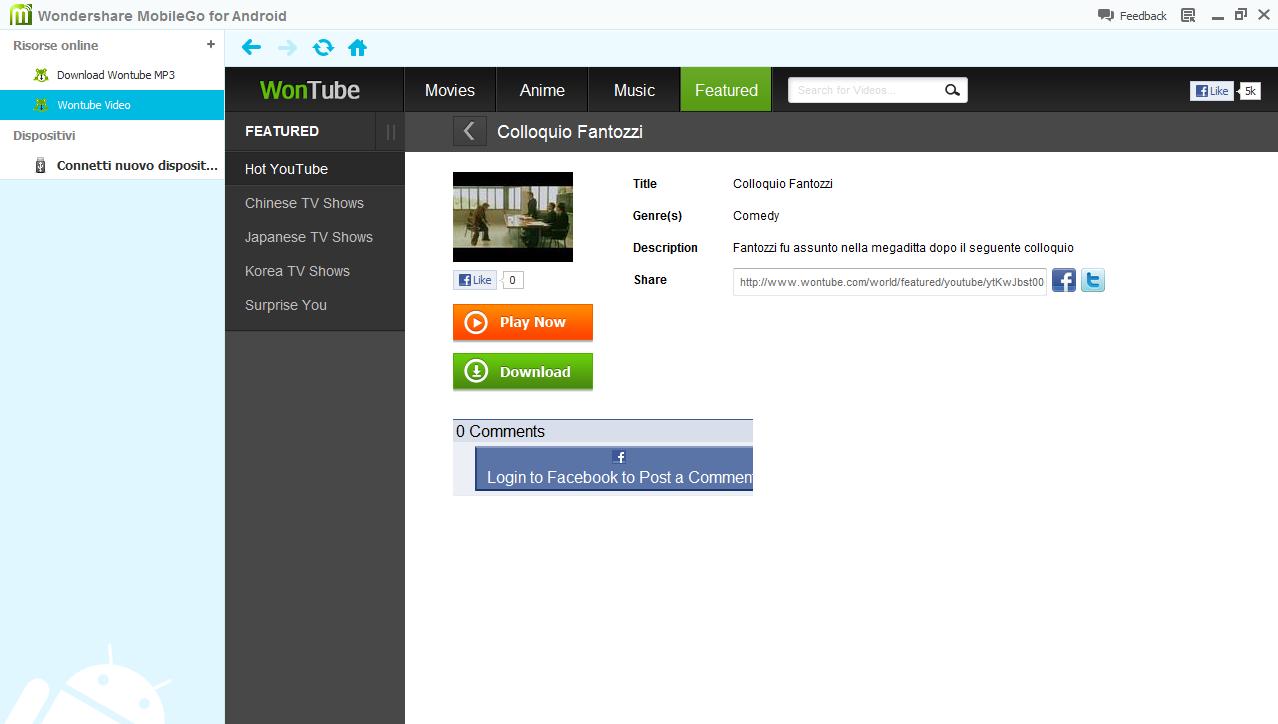
Task: Click Connetti nuovo dispositivo entry
Action: [x=112, y=165]
